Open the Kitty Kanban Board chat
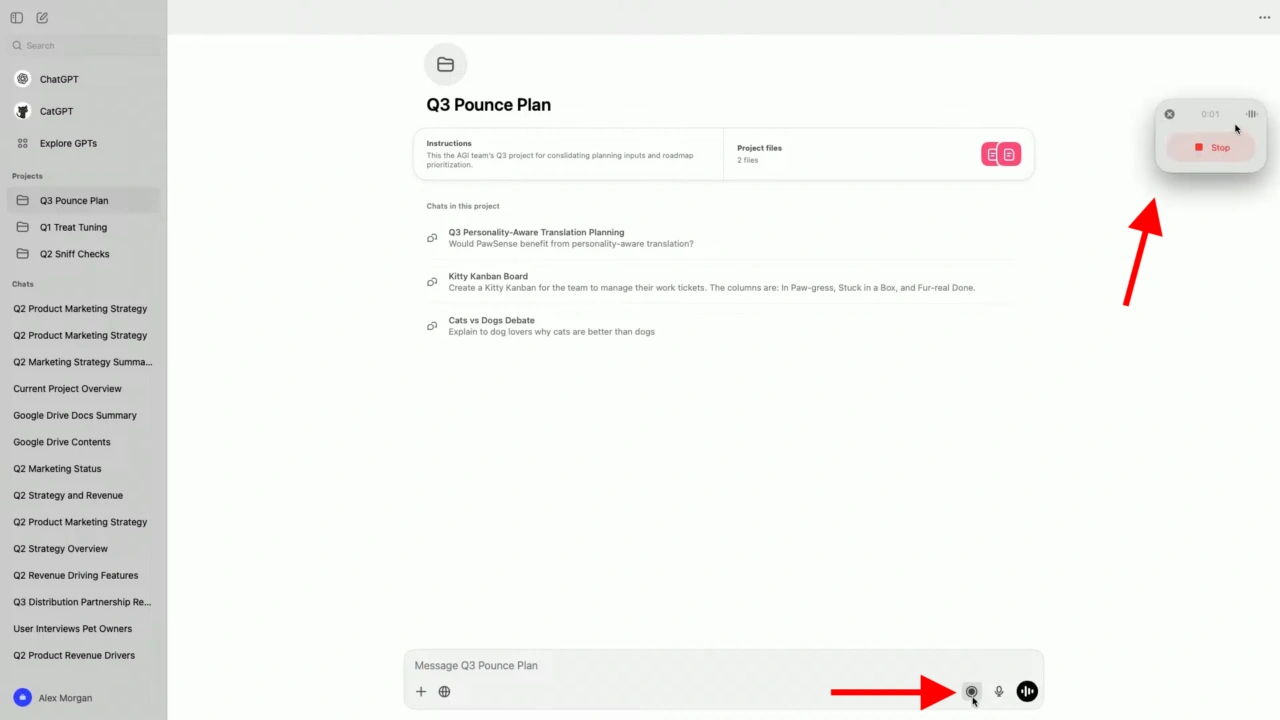Viewport: 1280px width, 720px height. tap(488, 276)
